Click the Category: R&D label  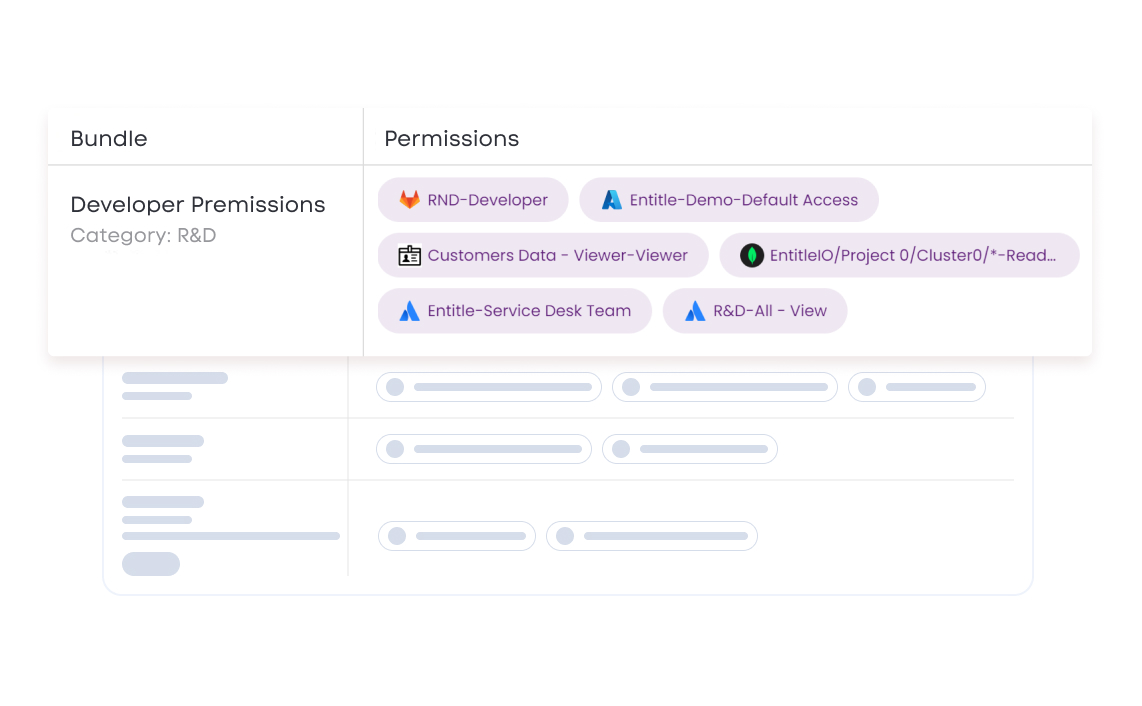pyautogui.click(x=143, y=235)
